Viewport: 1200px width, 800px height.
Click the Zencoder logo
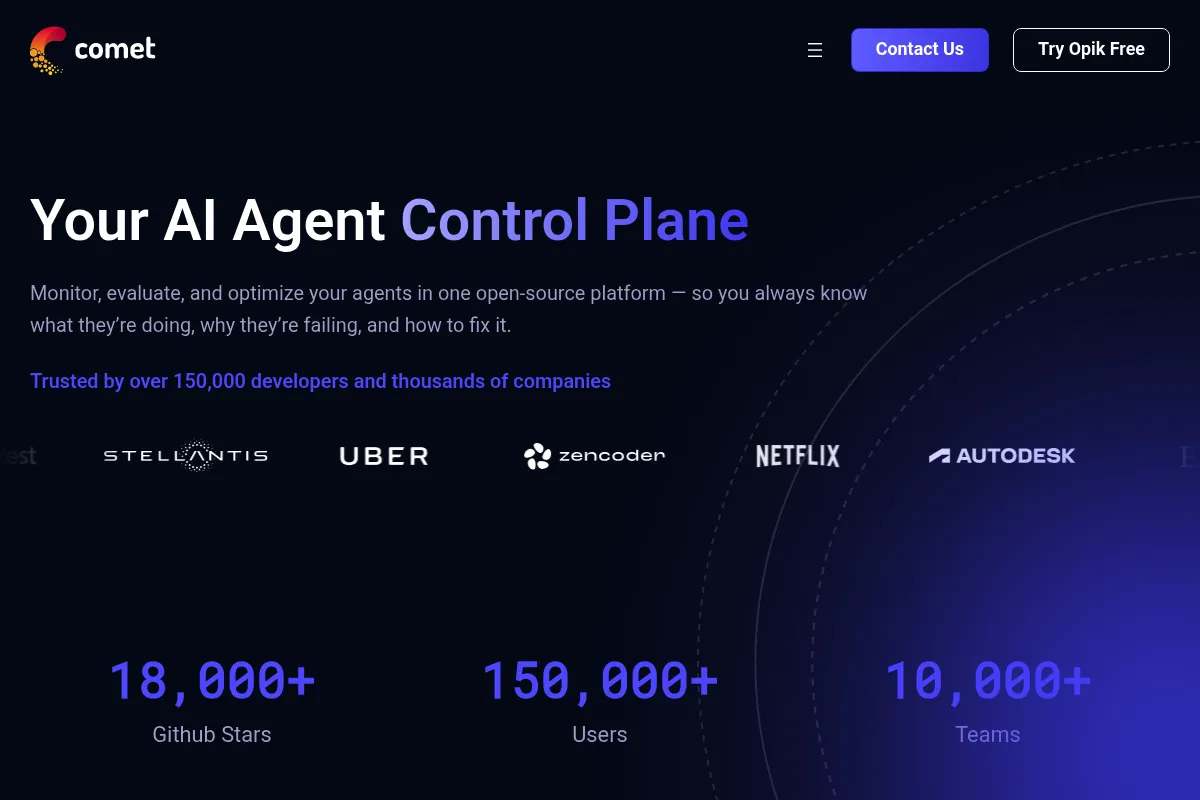coord(594,456)
